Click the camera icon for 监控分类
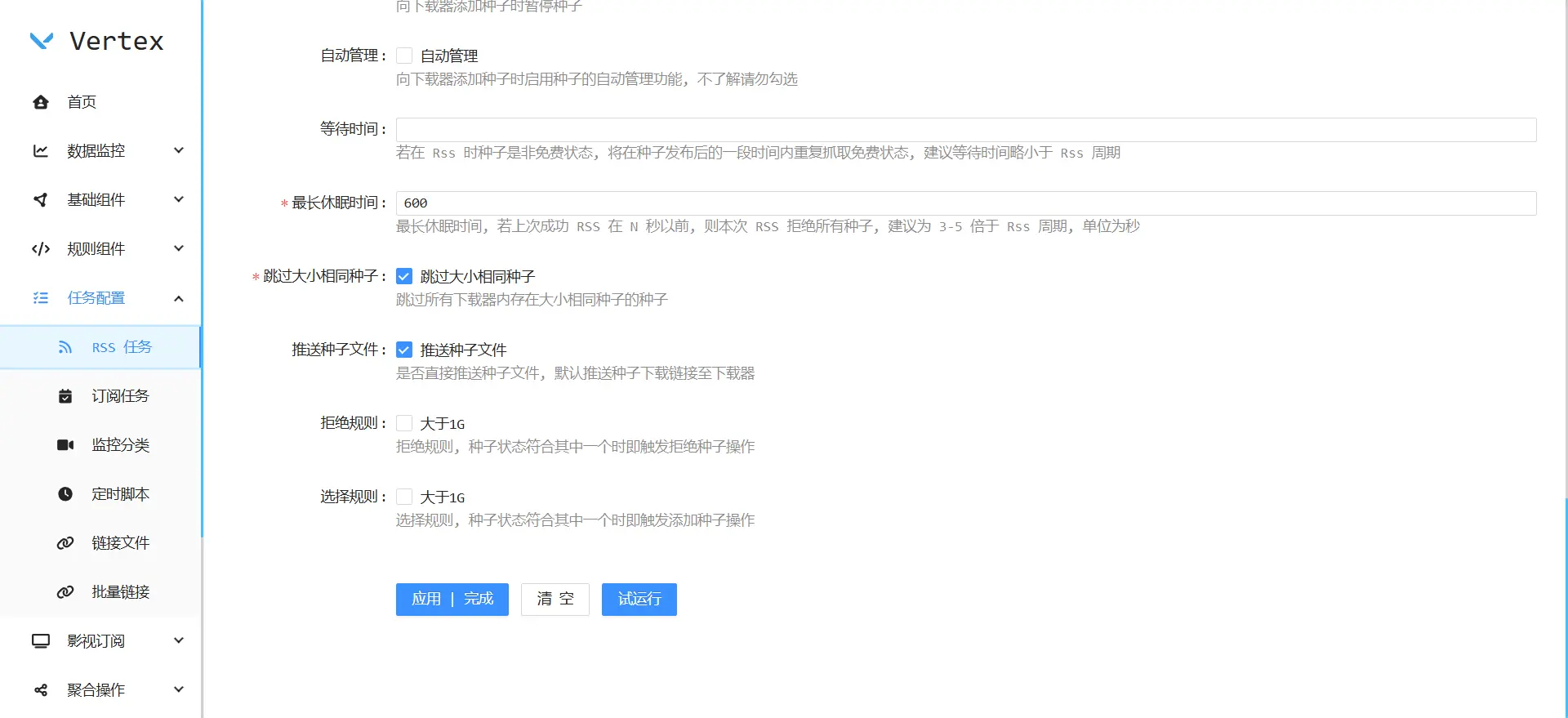This screenshot has width=1568, height=718. 65,445
